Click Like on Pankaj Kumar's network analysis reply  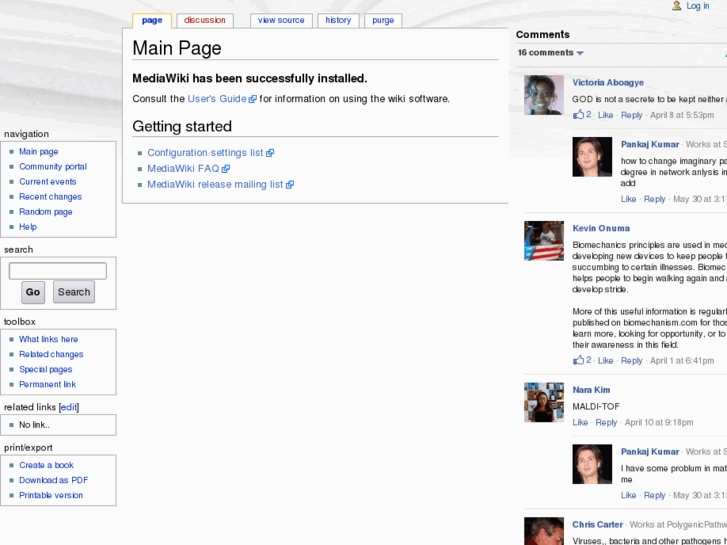point(628,199)
